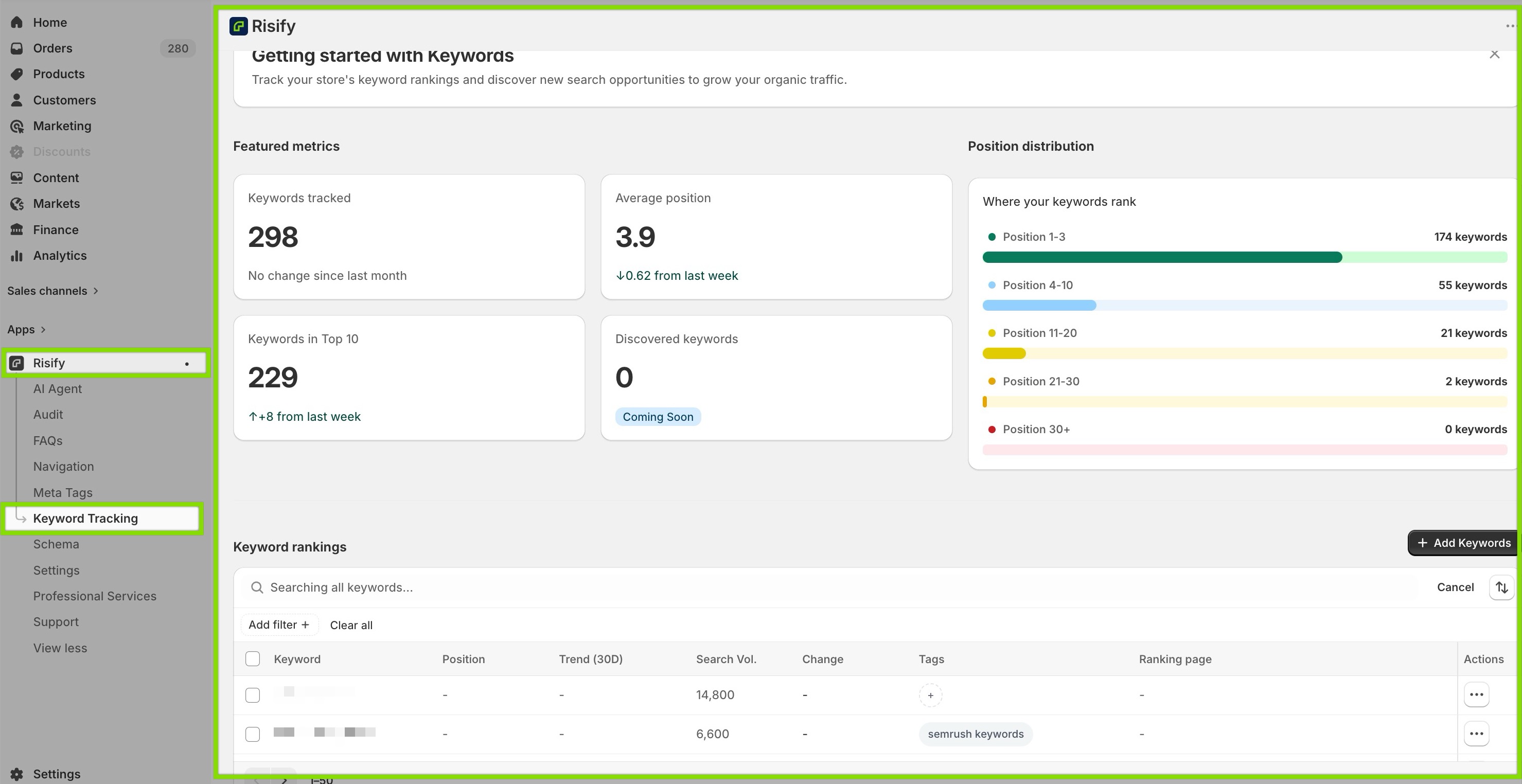Open AI Agent in Risify menu
1522x784 pixels.
pos(57,389)
